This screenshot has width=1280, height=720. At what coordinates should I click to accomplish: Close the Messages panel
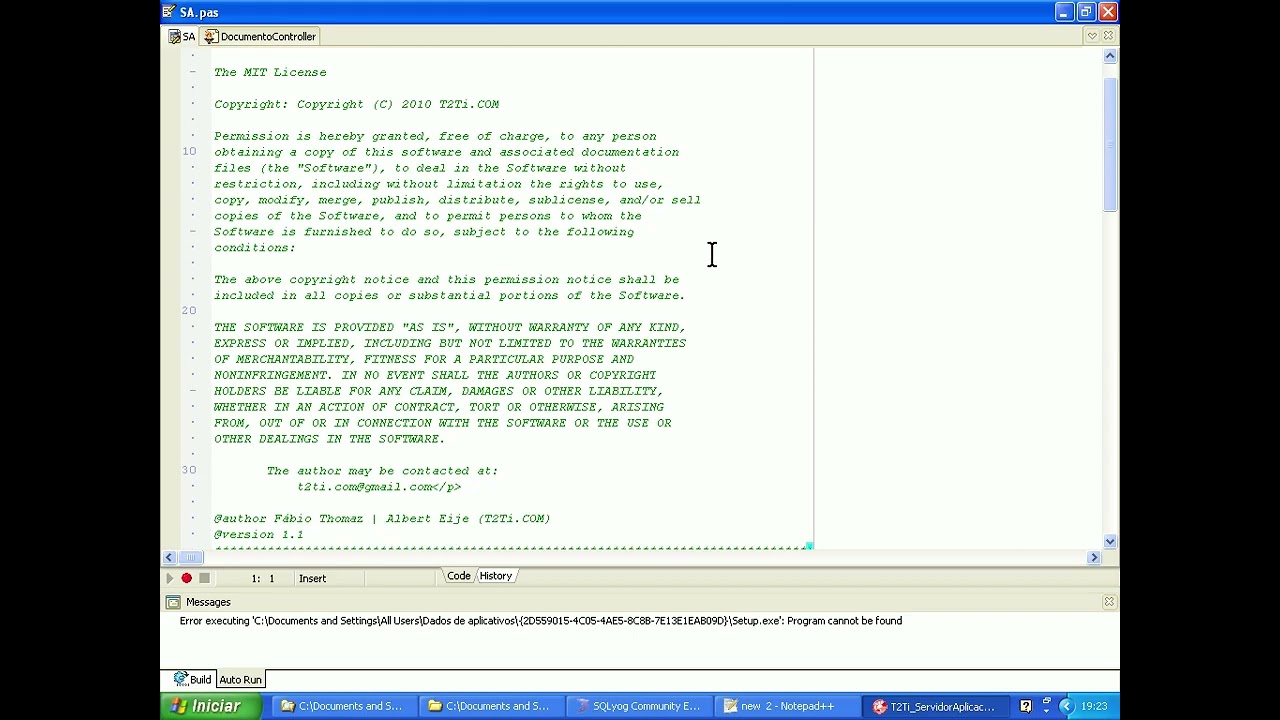(x=1108, y=601)
